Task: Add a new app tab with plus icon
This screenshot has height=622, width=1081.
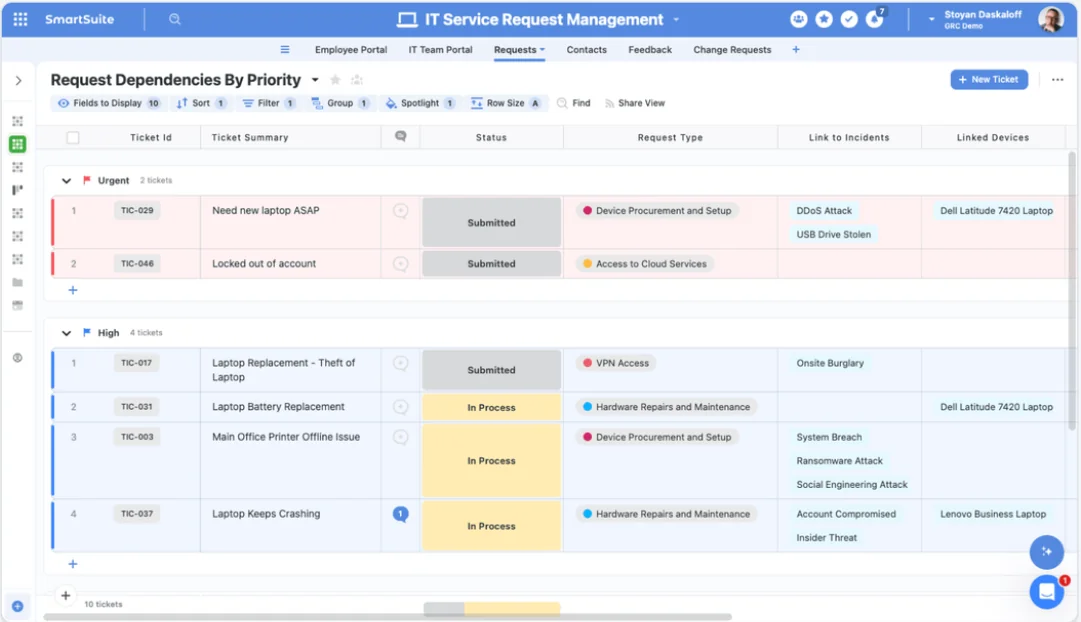Action: 796,50
